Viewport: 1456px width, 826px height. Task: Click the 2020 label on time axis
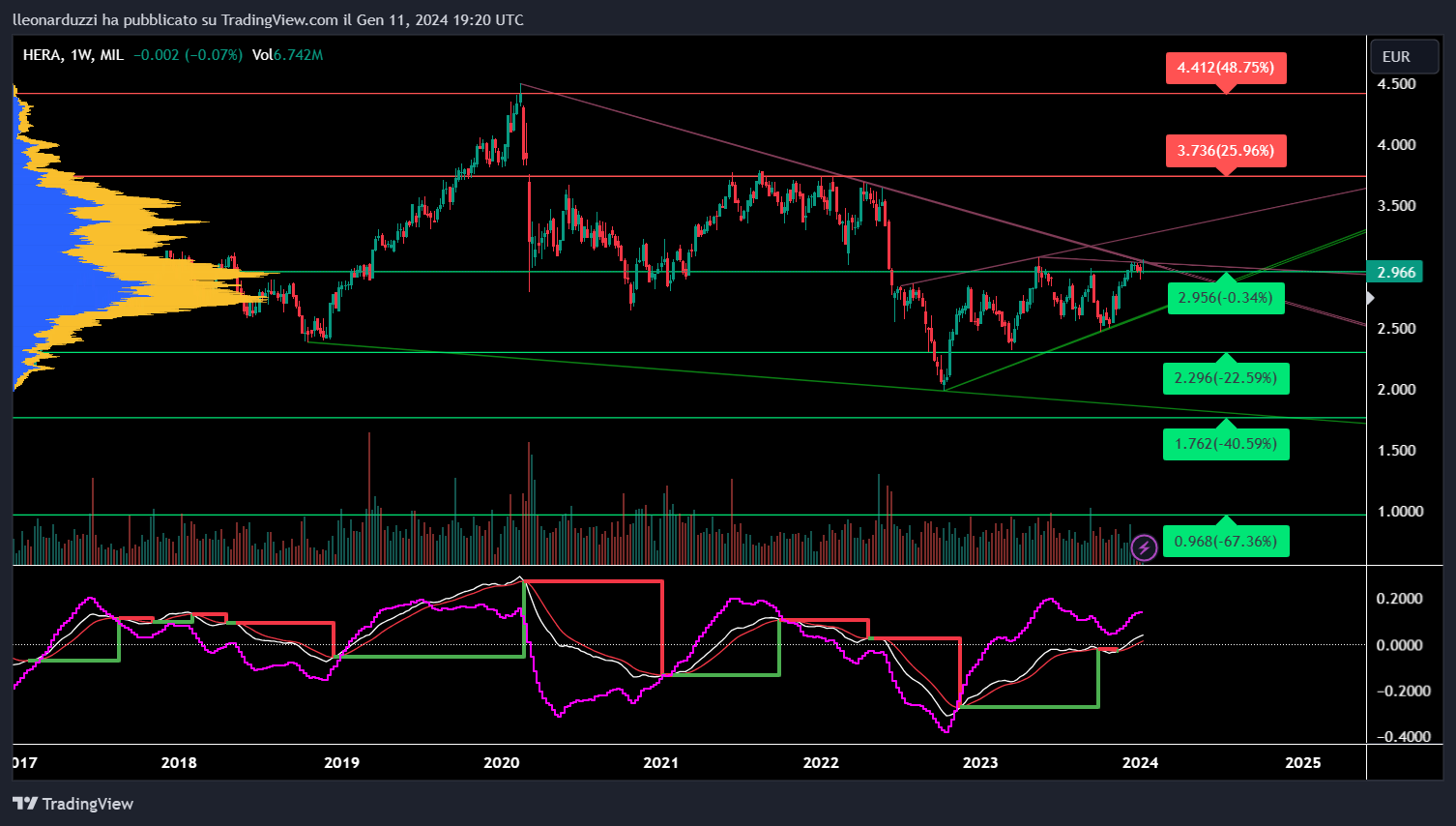[501, 763]
